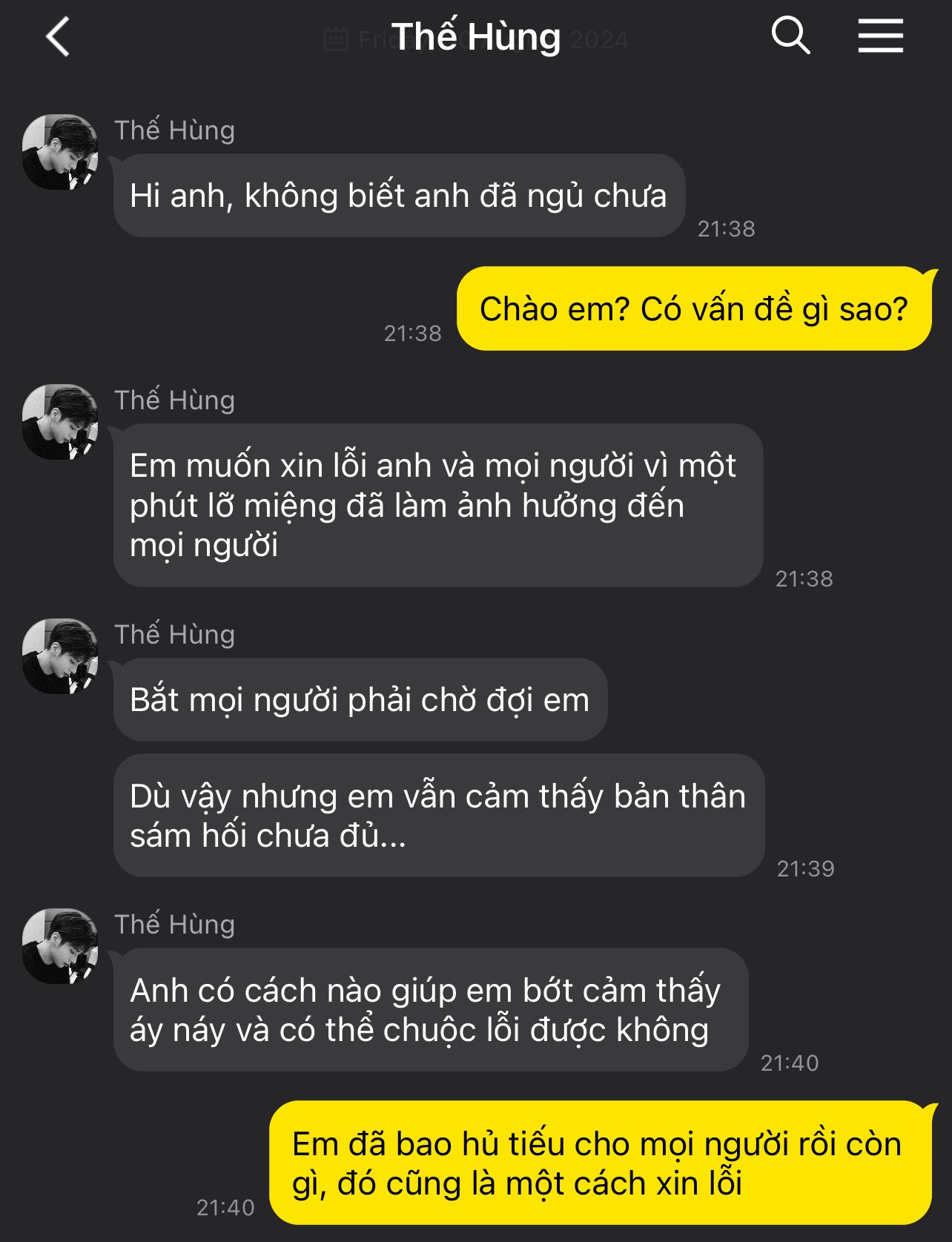Tap the avatar beside 'Hi anh' message
Screen dimensions: 952x1242
tap(60, 152)
